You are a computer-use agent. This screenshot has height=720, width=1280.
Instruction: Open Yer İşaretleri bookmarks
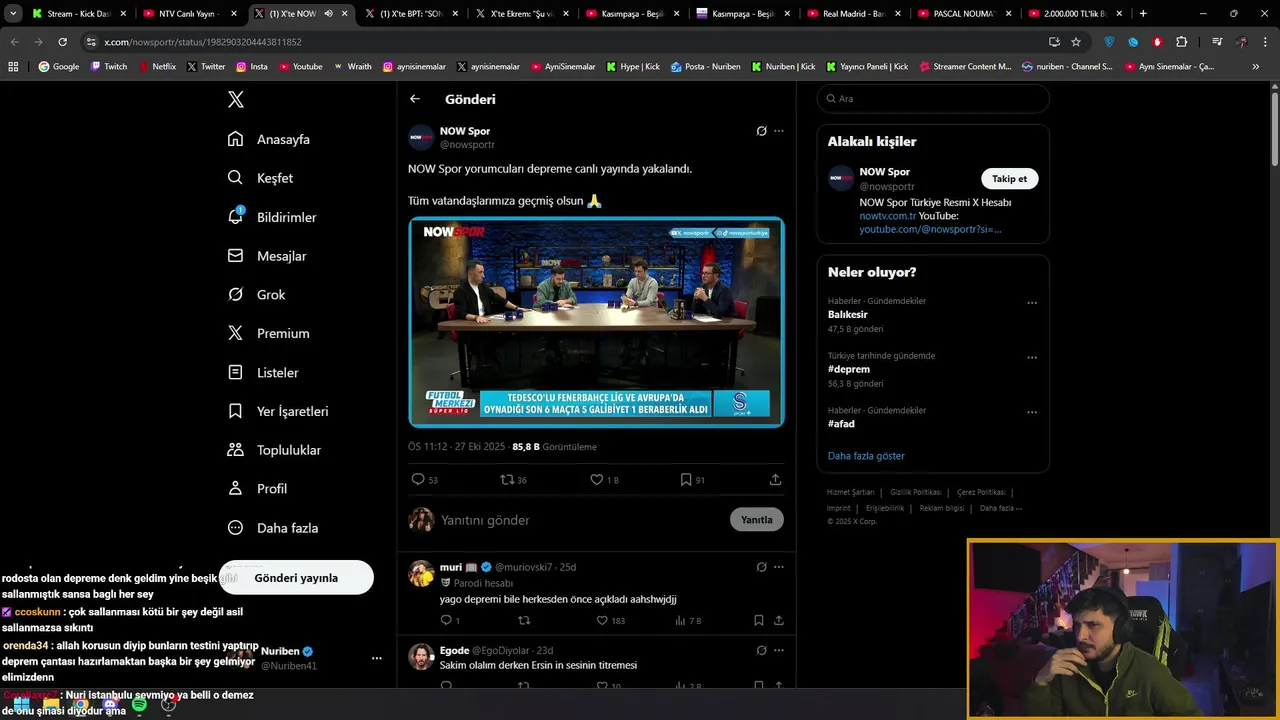pos(278,411)
